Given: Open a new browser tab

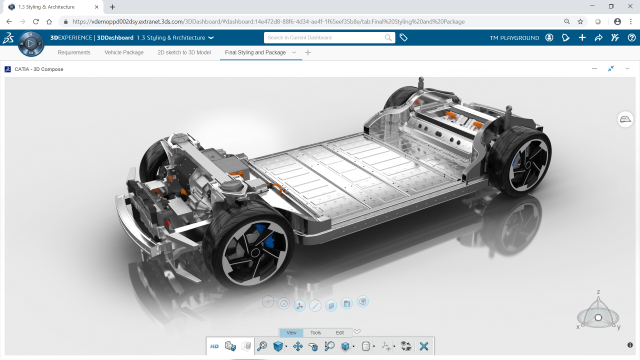Looking at the screenshot, I should [112, 7].
